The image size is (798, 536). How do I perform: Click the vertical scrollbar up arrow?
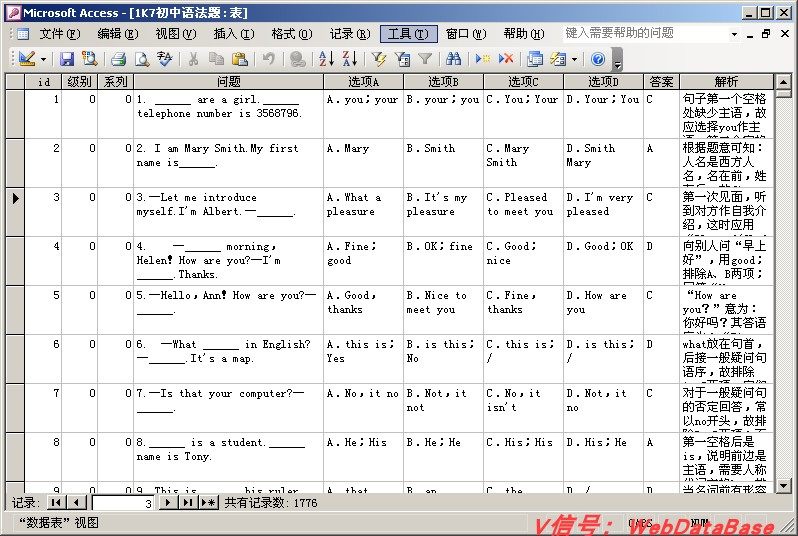click(783, 81)
